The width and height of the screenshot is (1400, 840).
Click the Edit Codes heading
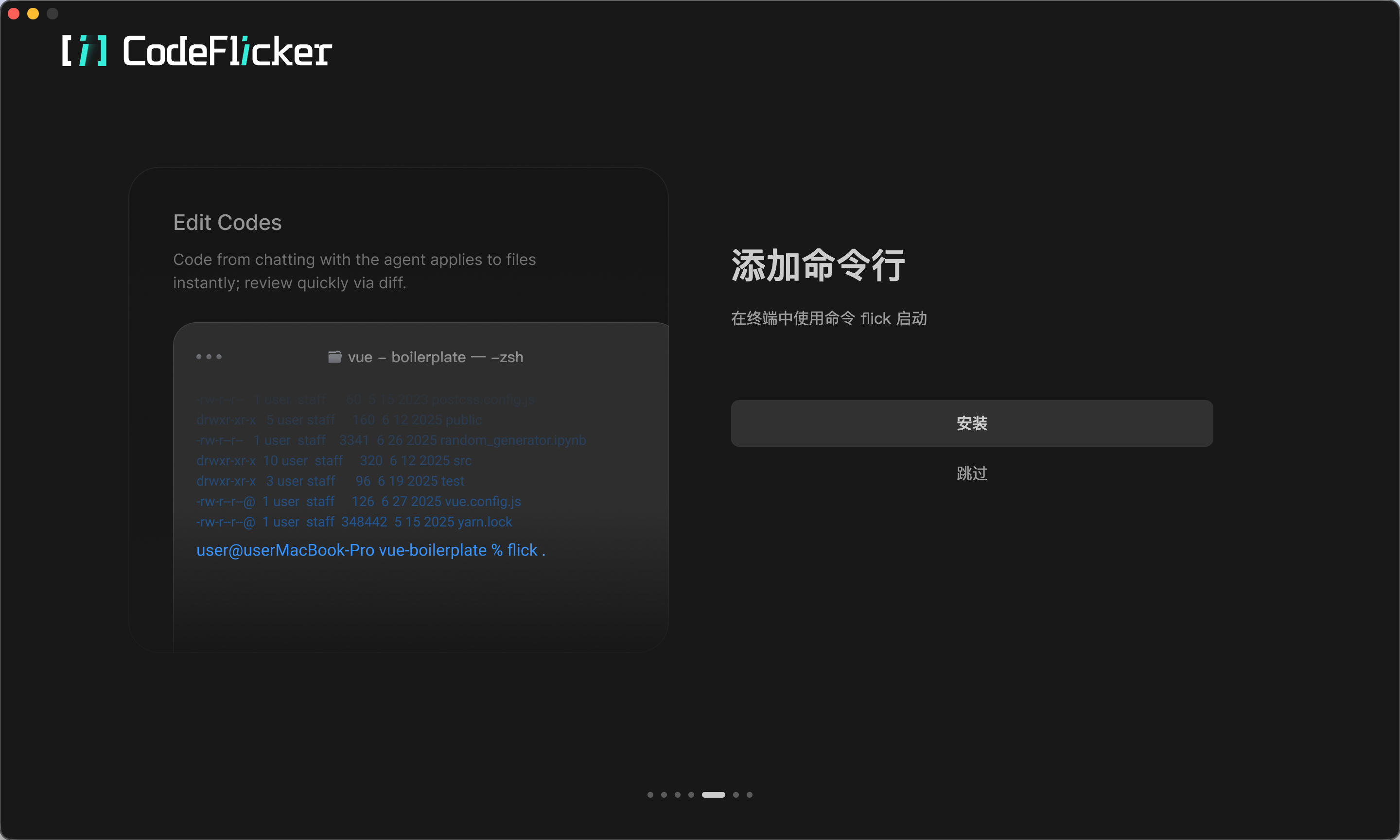coord(227,223)
